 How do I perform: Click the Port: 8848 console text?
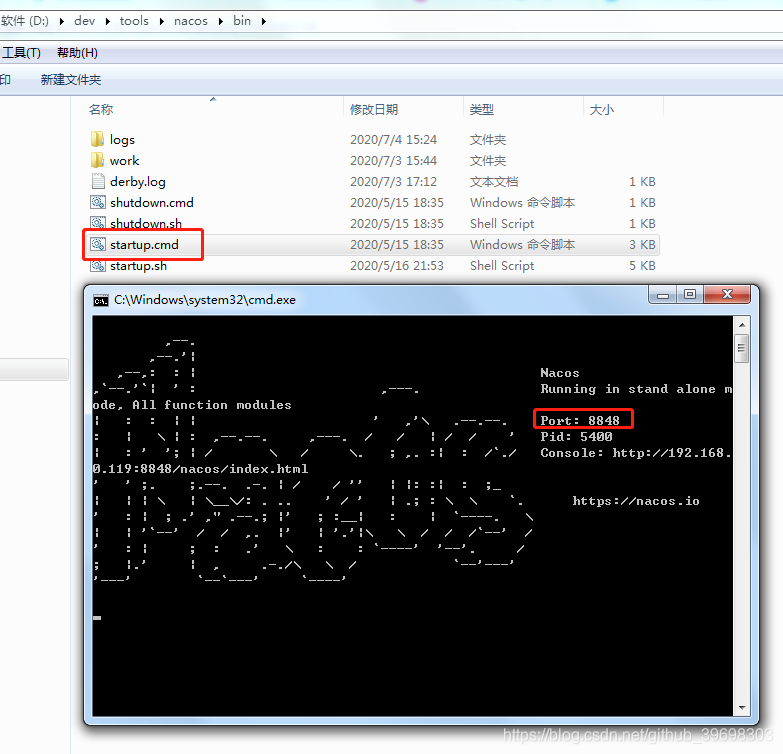(580, 420)
